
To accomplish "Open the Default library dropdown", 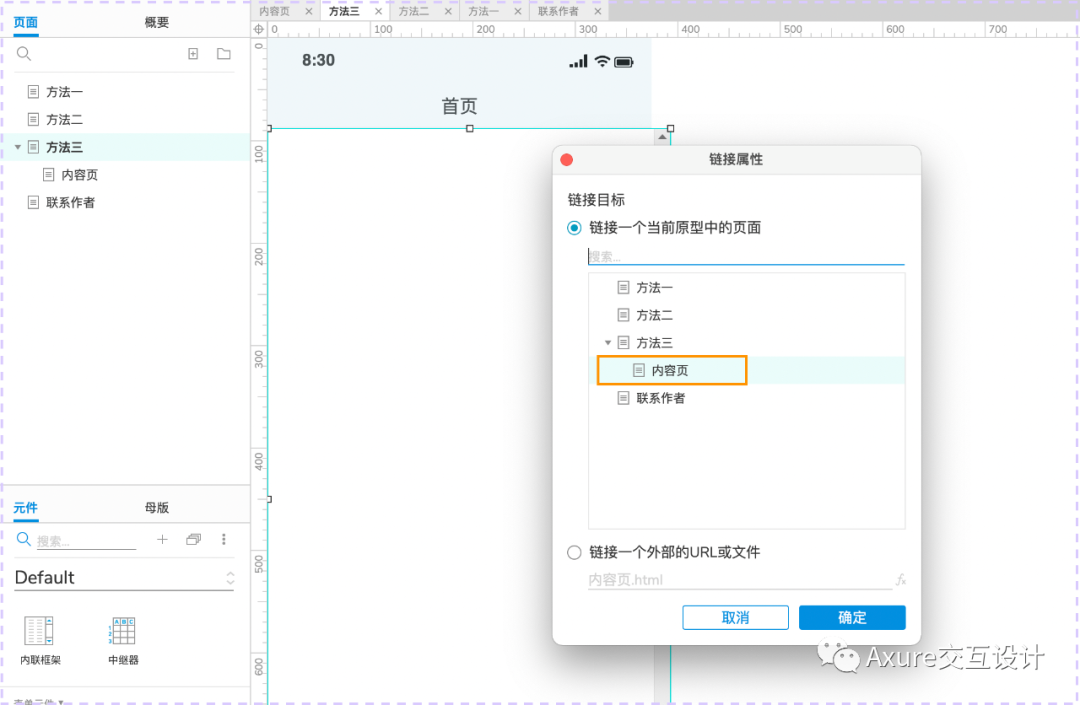I will (x=230, y=577).
